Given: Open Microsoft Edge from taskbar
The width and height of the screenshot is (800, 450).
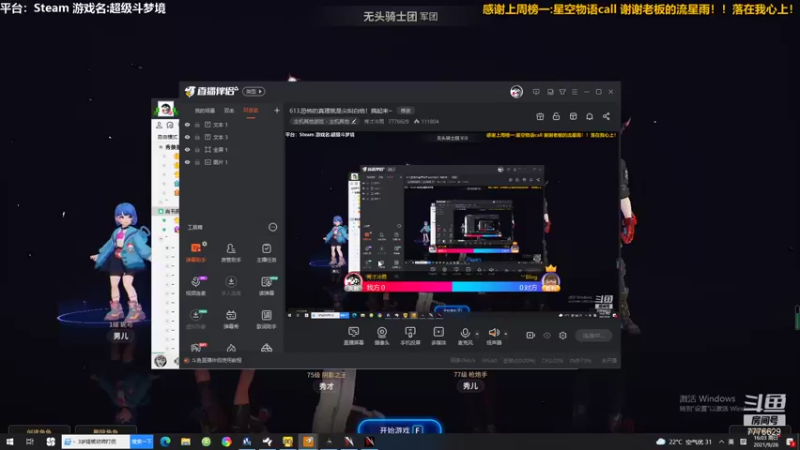Looking at the screenshot, I should coord(165,442).
